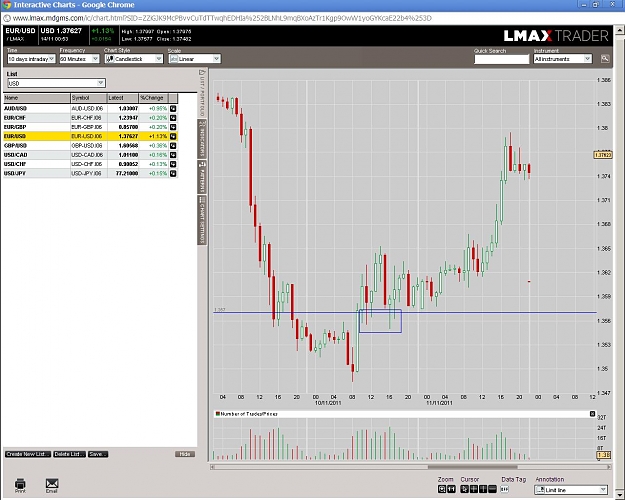The image size is (625, 500).
Task: Click the blue rectangle annotation on chart
Action: coord(380,321)
